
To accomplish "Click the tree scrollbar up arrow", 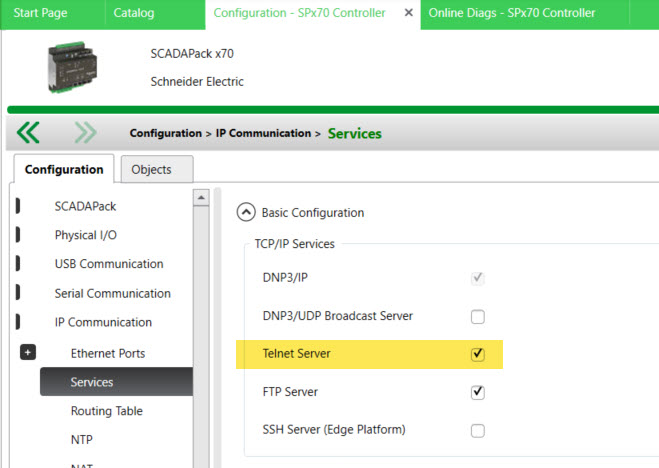I will pyautogui.click(x=201, y=197).
